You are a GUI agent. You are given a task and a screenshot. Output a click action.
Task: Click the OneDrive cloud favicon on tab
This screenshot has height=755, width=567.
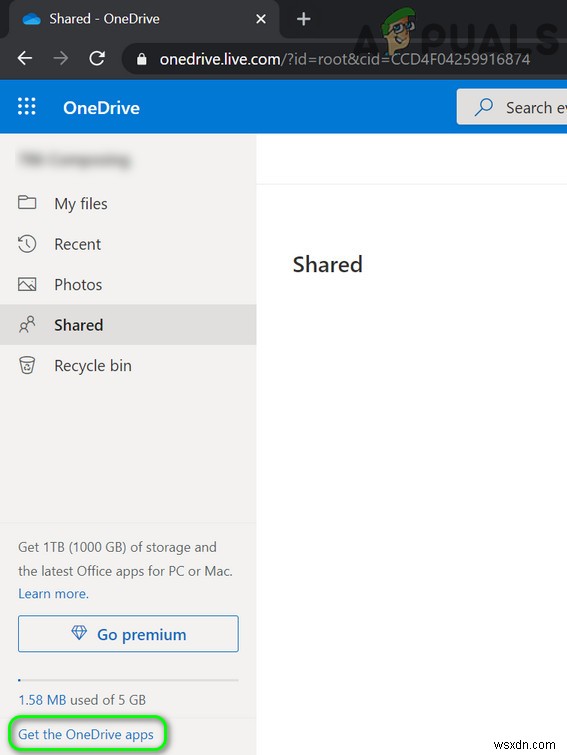31,19
